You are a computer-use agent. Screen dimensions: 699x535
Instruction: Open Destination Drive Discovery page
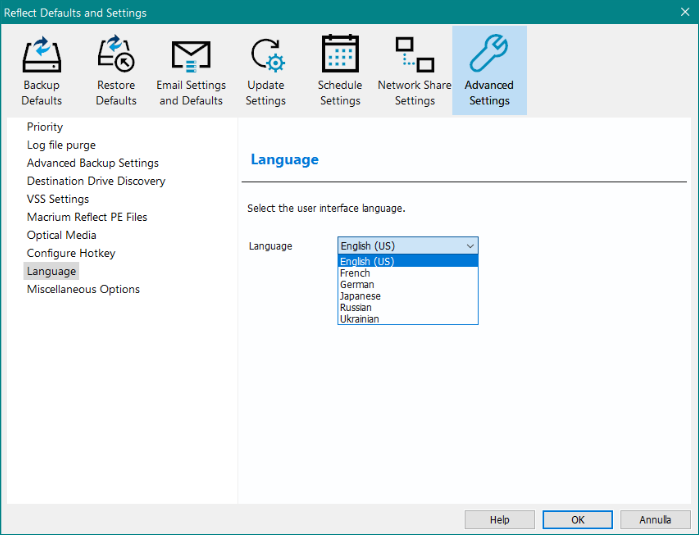click(x=96, y=181)
